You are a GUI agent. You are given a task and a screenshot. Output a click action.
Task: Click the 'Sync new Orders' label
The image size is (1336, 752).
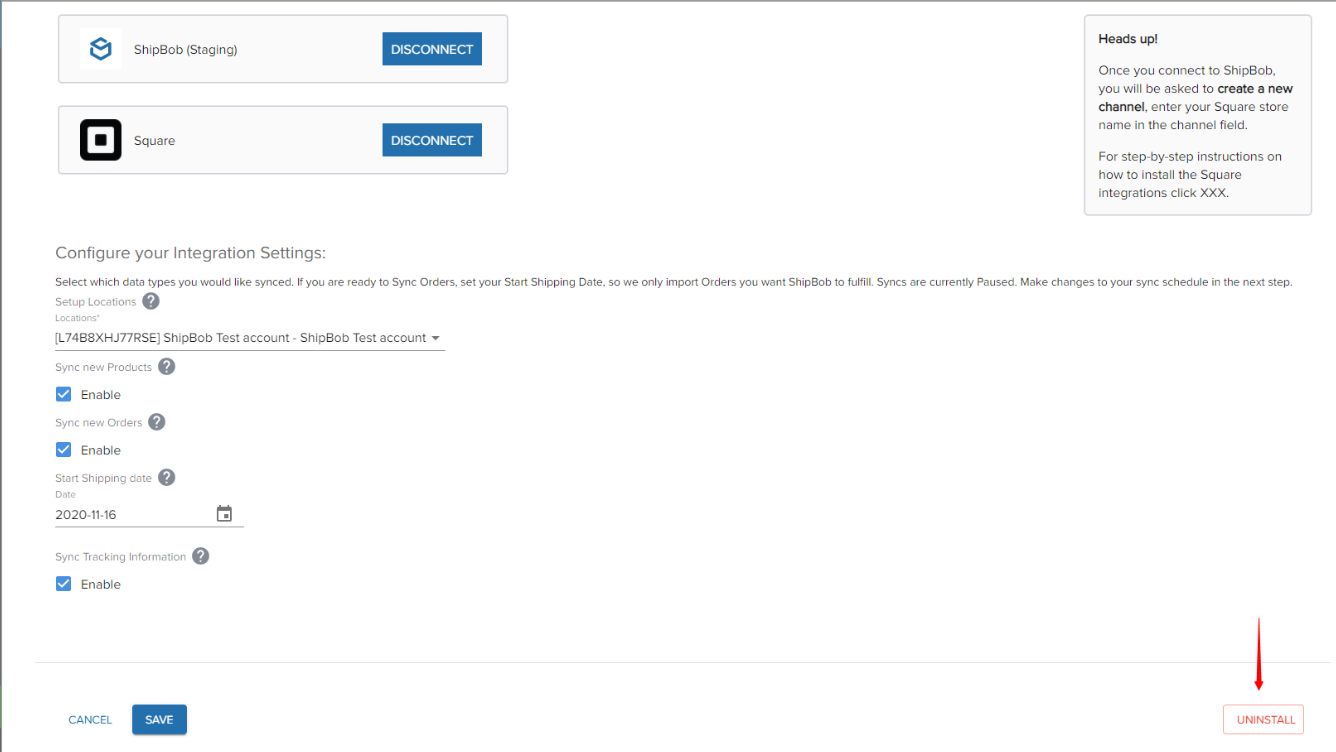[99, 423]
